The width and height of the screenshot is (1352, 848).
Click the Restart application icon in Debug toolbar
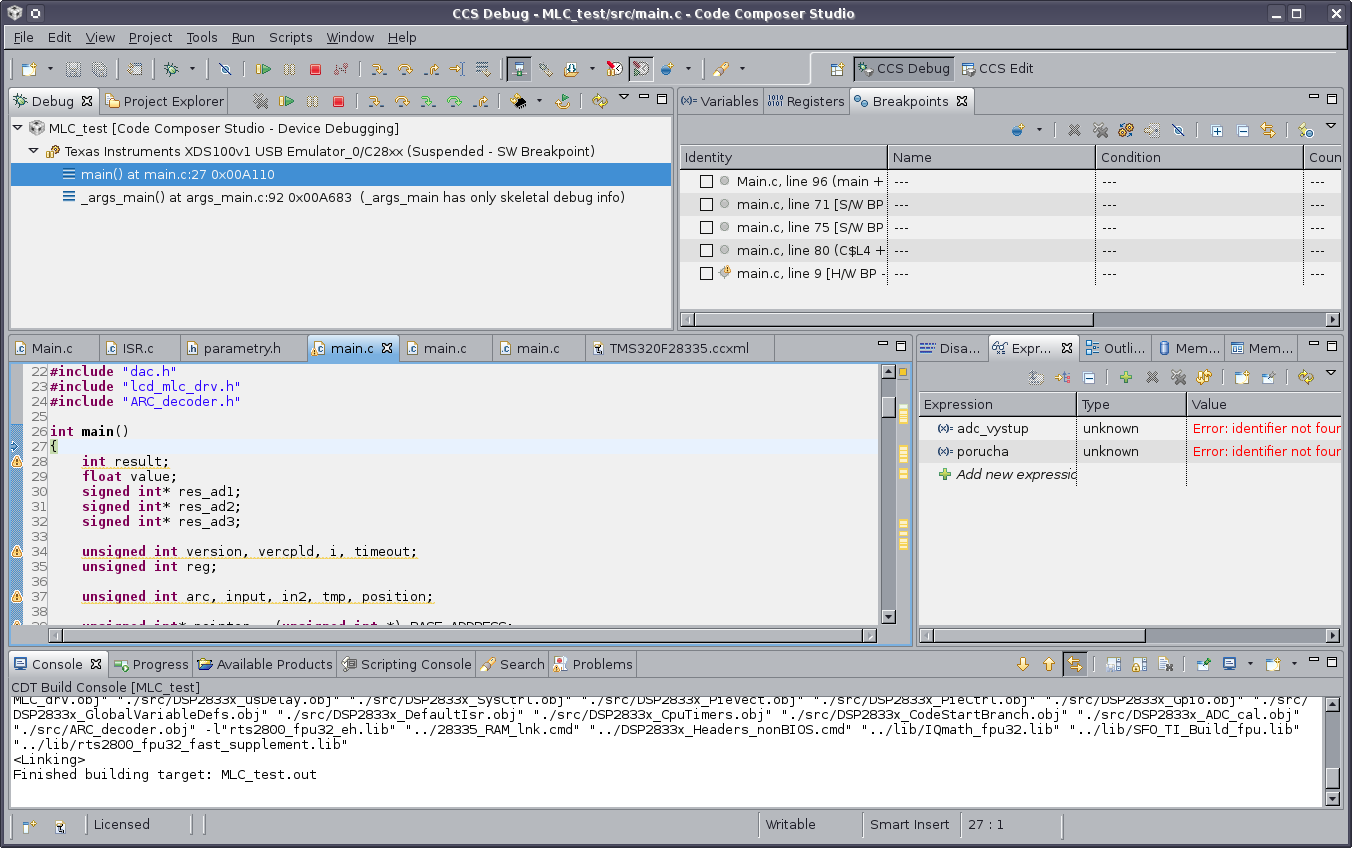[563, 101]
